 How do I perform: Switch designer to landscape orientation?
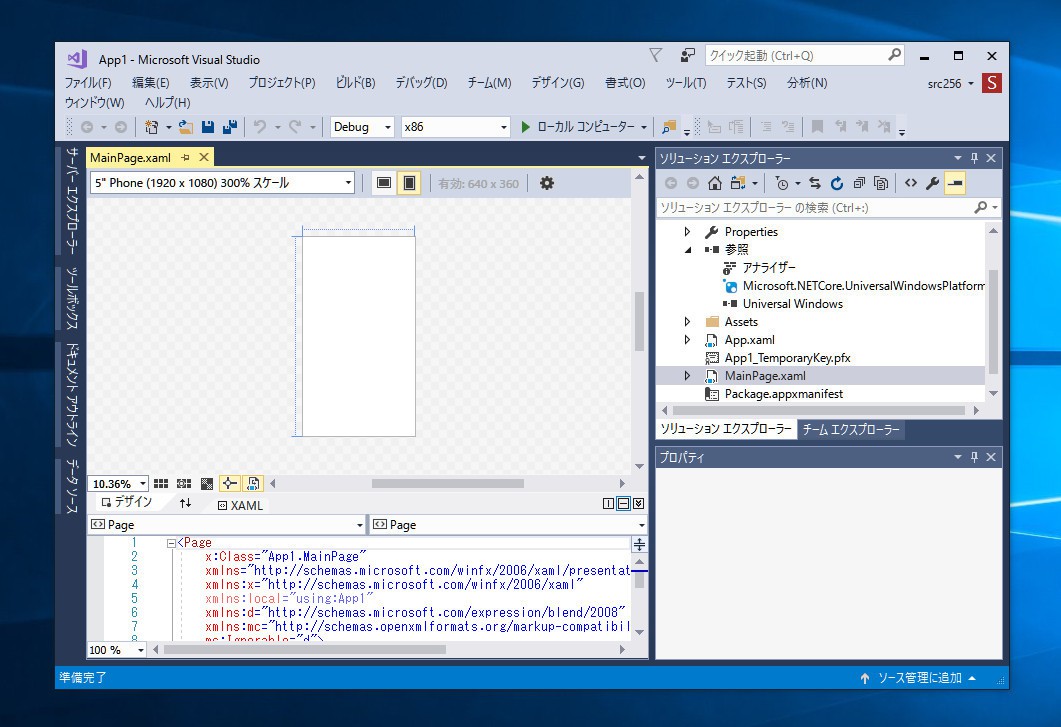(384, 183)
